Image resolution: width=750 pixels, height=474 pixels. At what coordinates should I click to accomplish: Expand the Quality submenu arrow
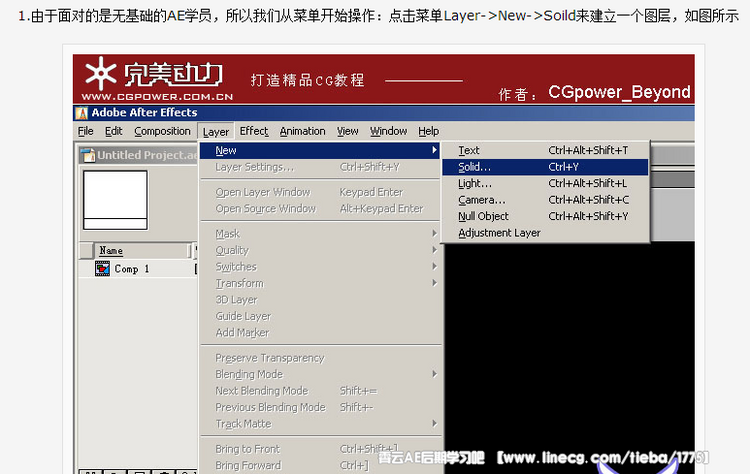tap(434, 250)
